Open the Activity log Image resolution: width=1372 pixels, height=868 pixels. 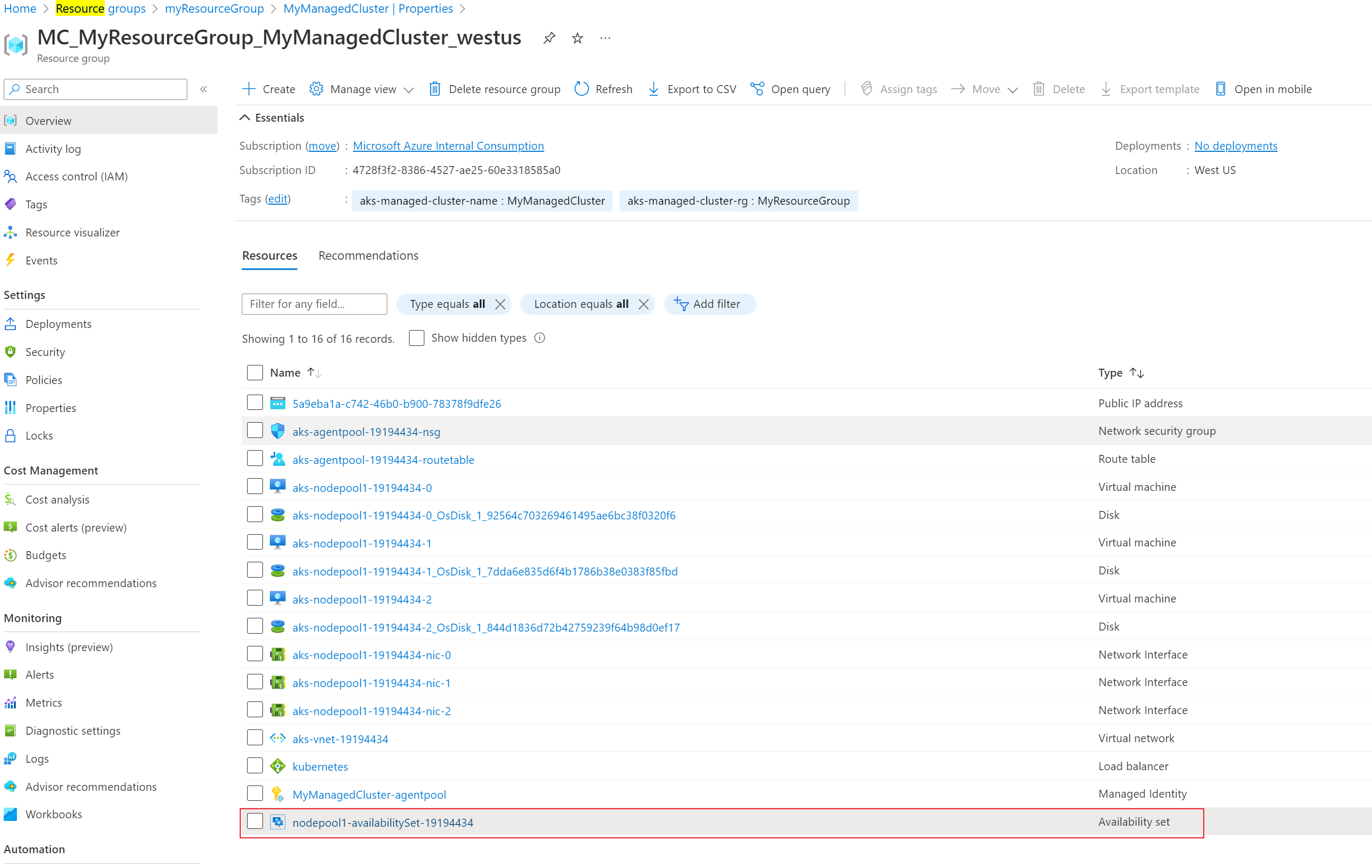point(53,148)
